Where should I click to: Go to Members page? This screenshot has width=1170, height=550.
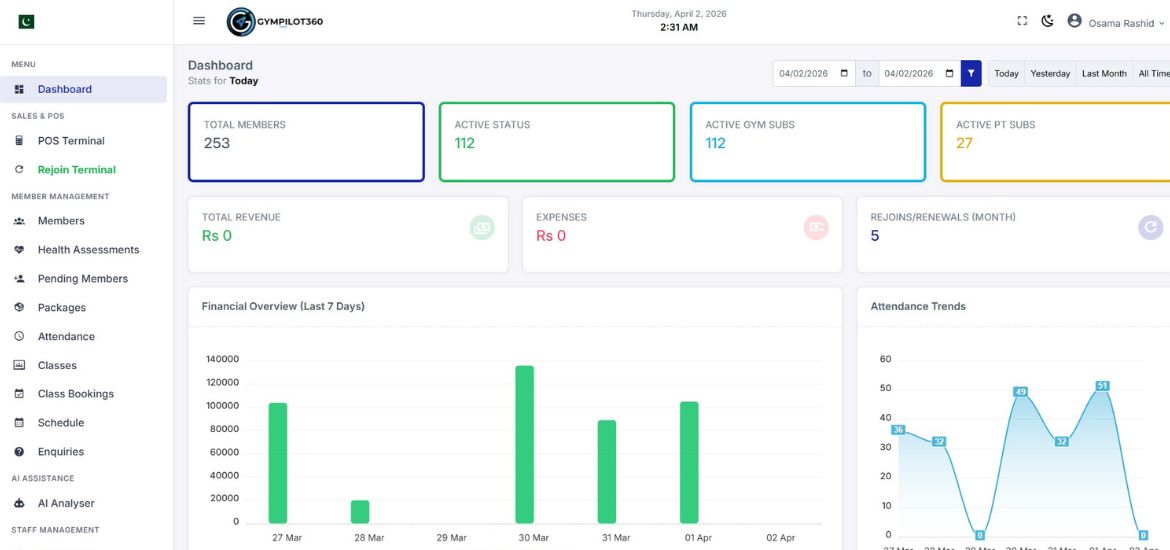(61, 221)
